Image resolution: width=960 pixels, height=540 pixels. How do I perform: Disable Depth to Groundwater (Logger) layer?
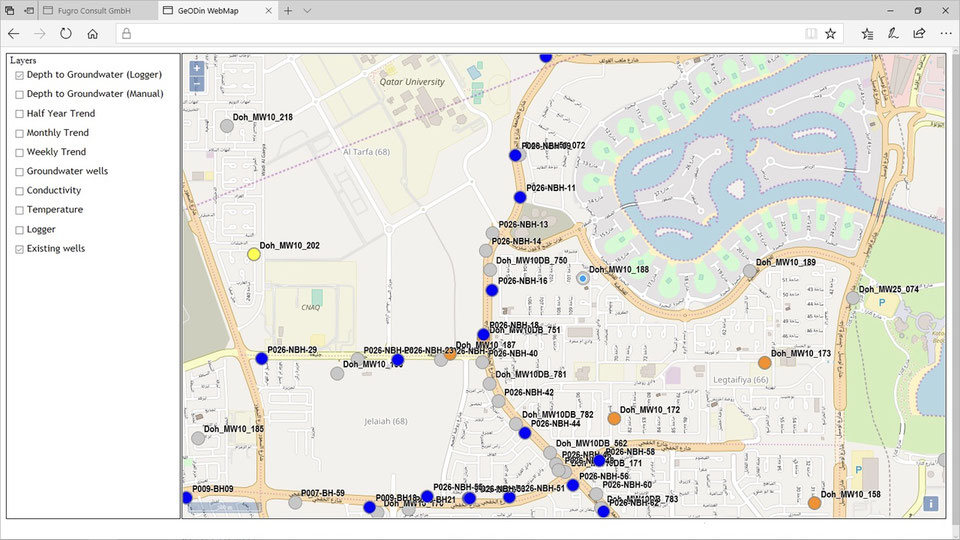[x=19, y=75]
